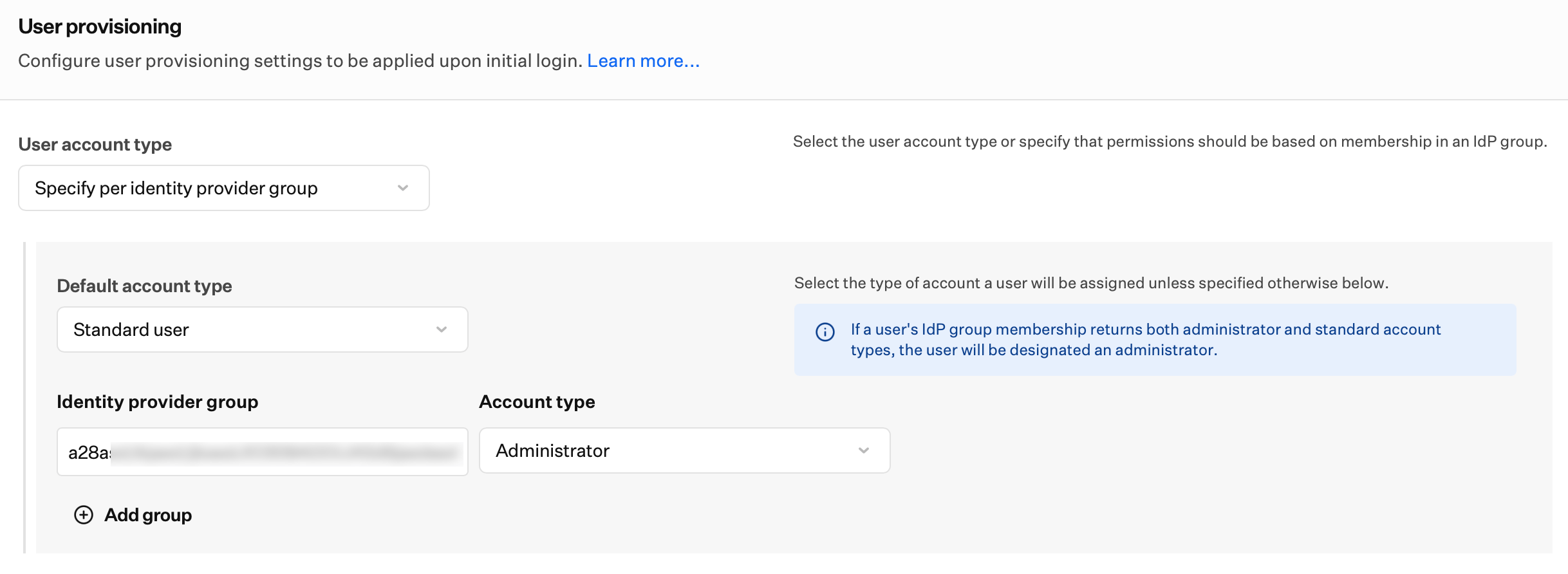Click the User account type label
This screenshot has width=1568, height=574.
coord(95,144)
